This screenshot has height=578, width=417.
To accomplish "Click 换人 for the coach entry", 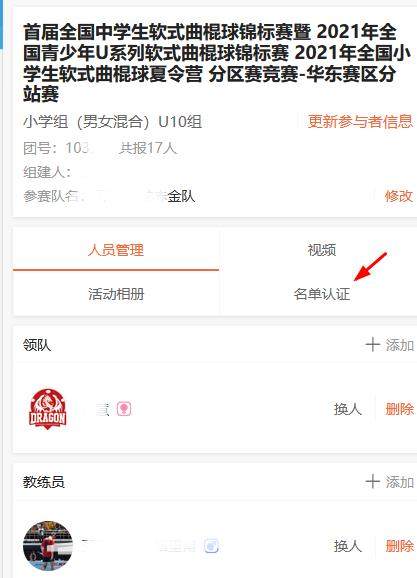I will tap(348, 546).
